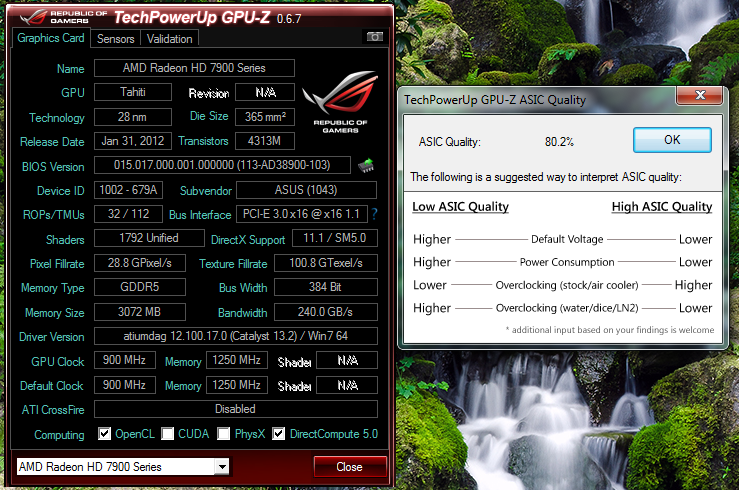Viewport: 739px width, 490px height.
Task: Open the Validation tab
Action: (169, 39)
